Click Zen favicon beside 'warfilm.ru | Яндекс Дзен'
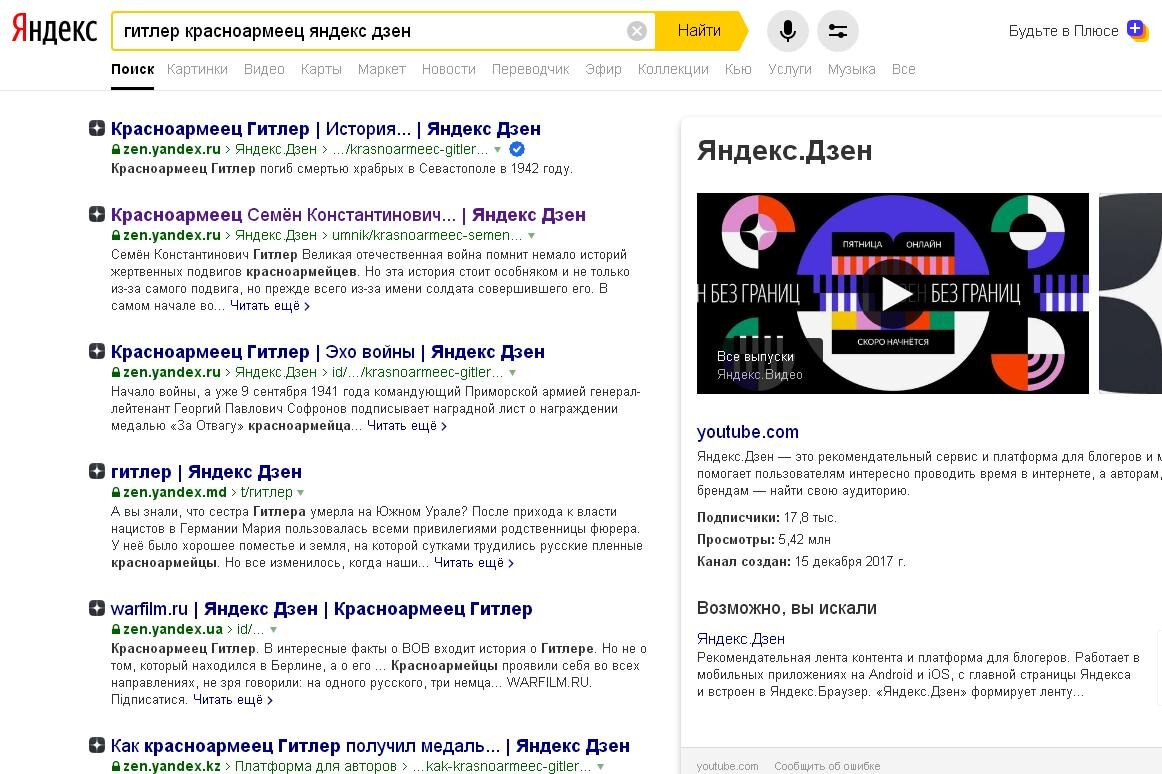Viewport: 1162px width, 774px height. click(96, 608)
